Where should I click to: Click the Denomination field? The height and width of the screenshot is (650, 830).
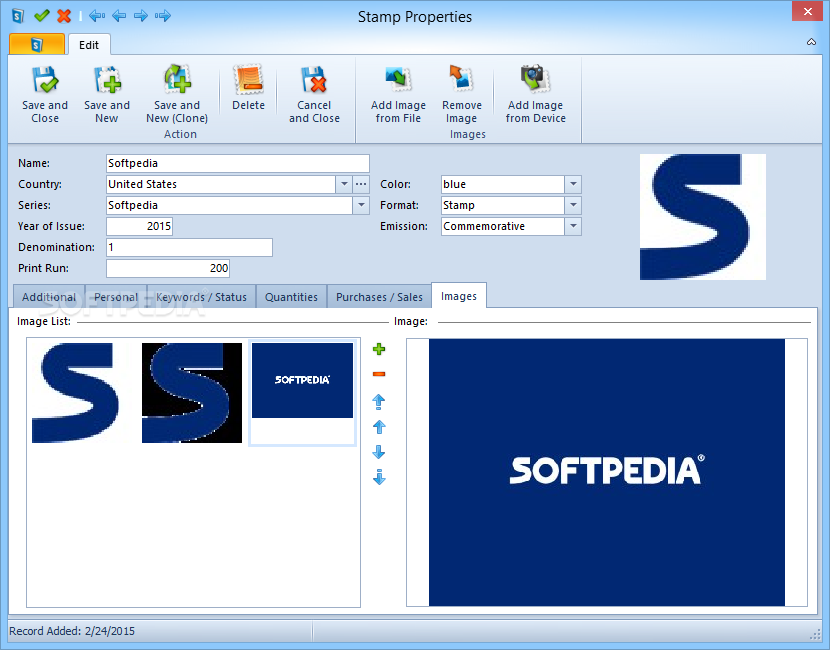tap(190, 247)
